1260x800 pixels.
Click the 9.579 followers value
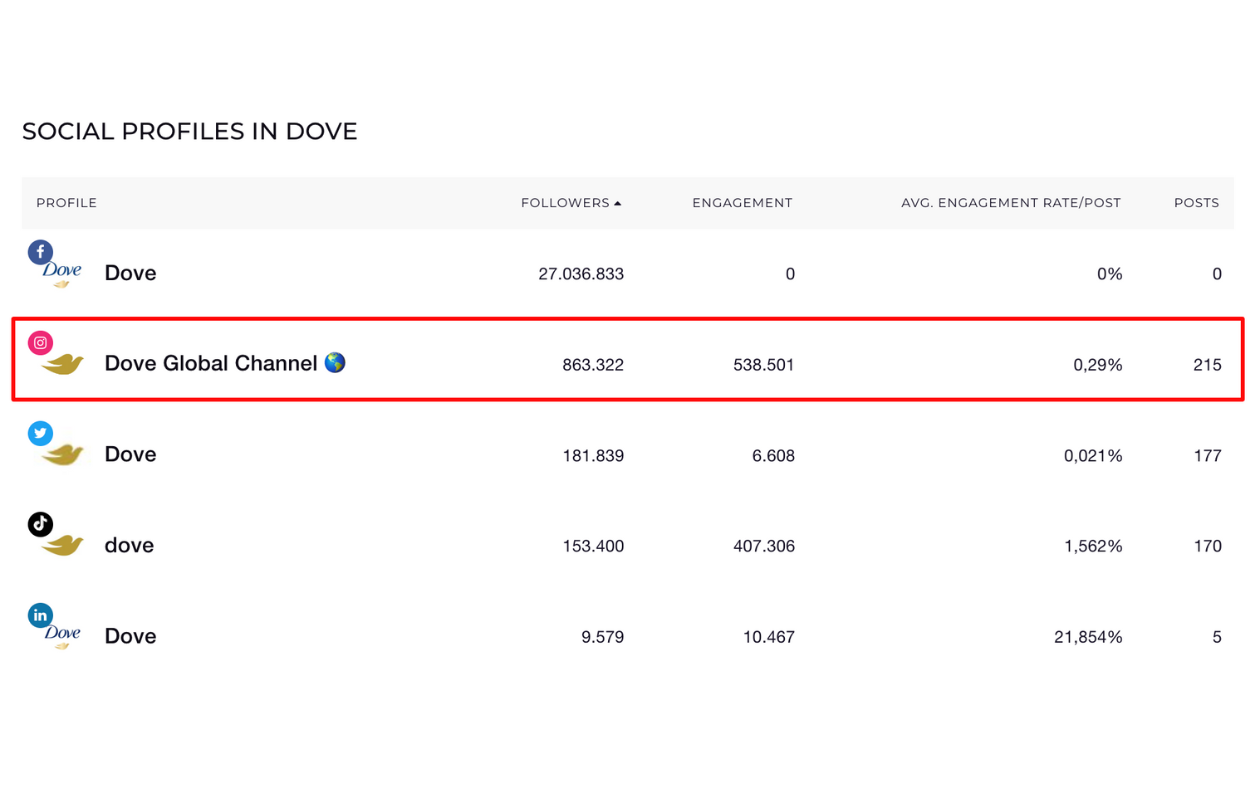pyautogui.click(x=602, y=637)
